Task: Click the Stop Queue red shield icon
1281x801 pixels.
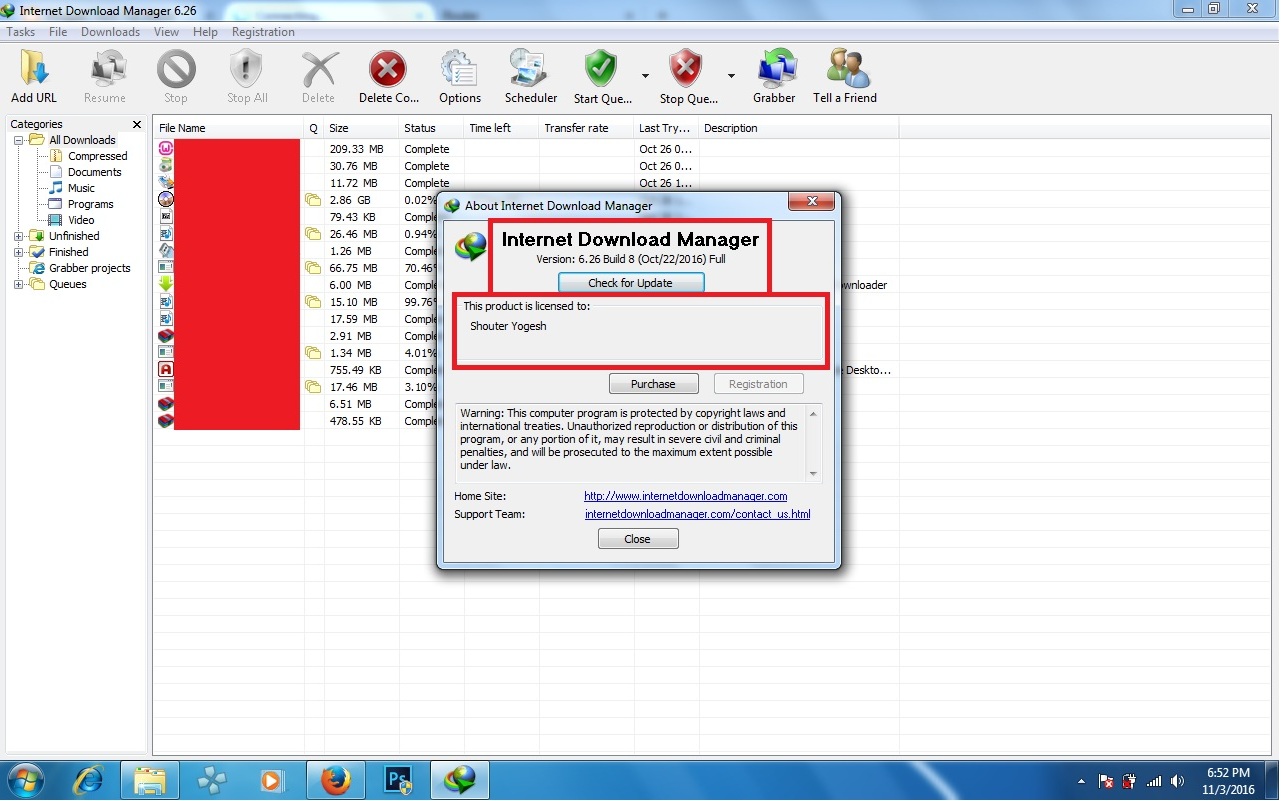Action: click(x=686, y=70)
